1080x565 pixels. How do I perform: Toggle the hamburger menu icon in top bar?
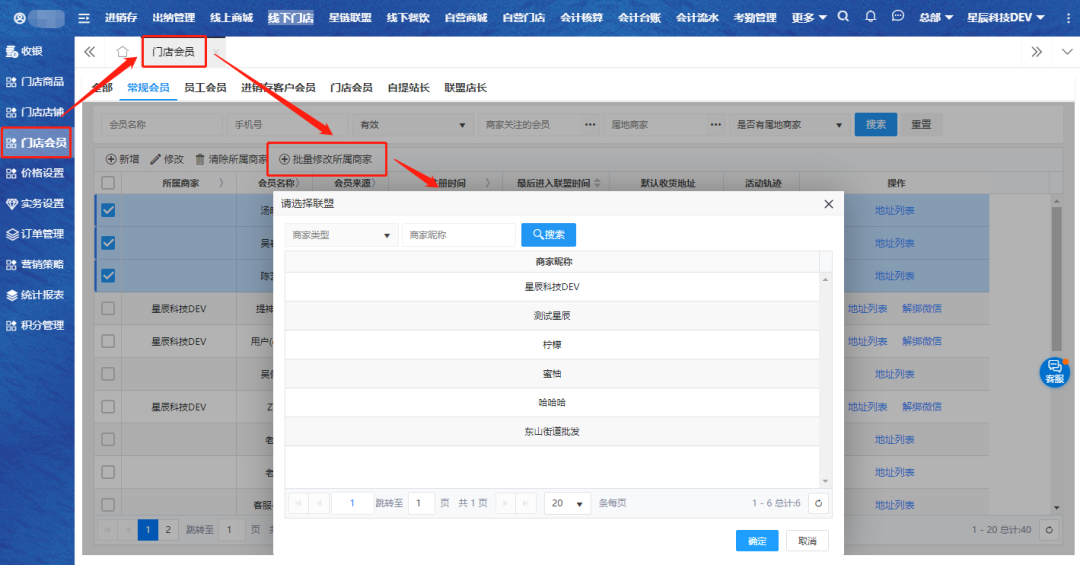(84, 18)
